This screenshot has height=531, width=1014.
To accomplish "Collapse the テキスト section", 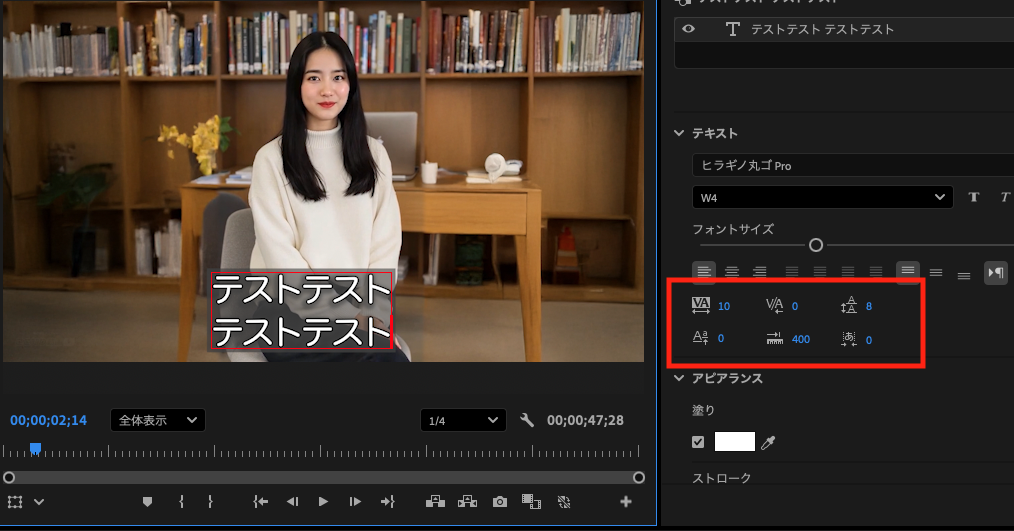I will click(680, 133).
